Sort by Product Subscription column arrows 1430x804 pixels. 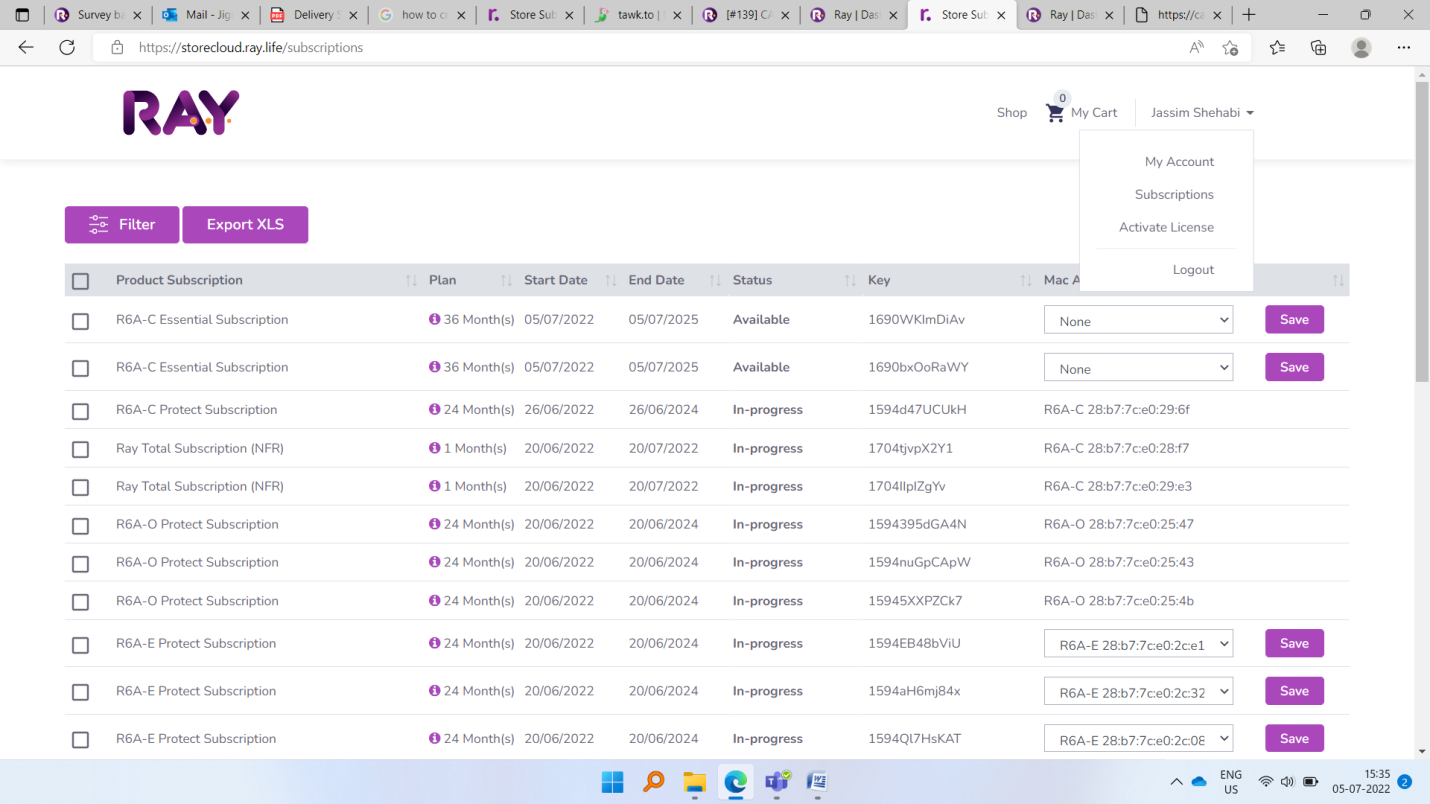(410, 281)
